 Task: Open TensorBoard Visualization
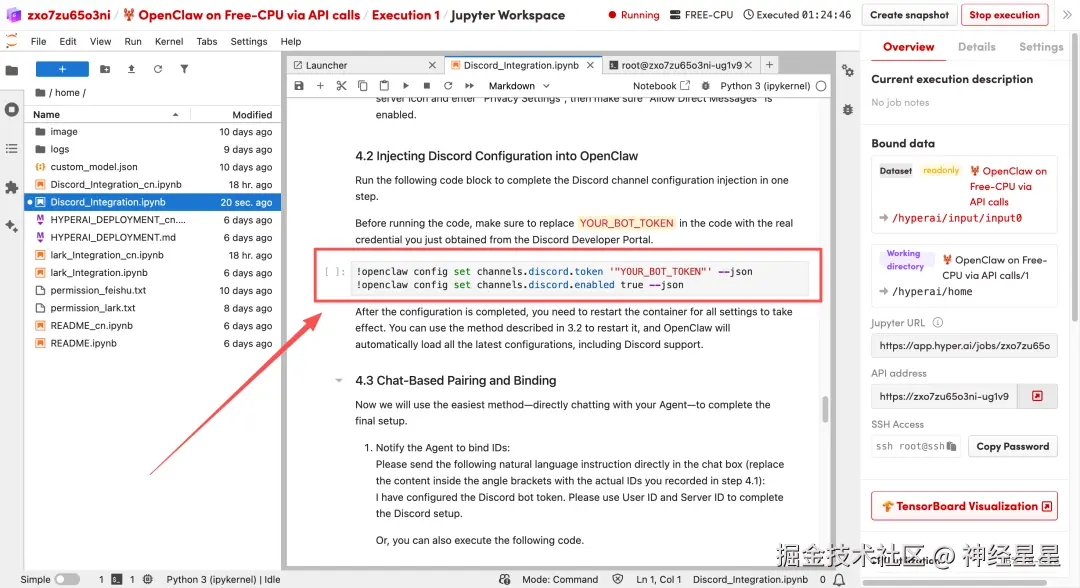click(x=964, y=506)
